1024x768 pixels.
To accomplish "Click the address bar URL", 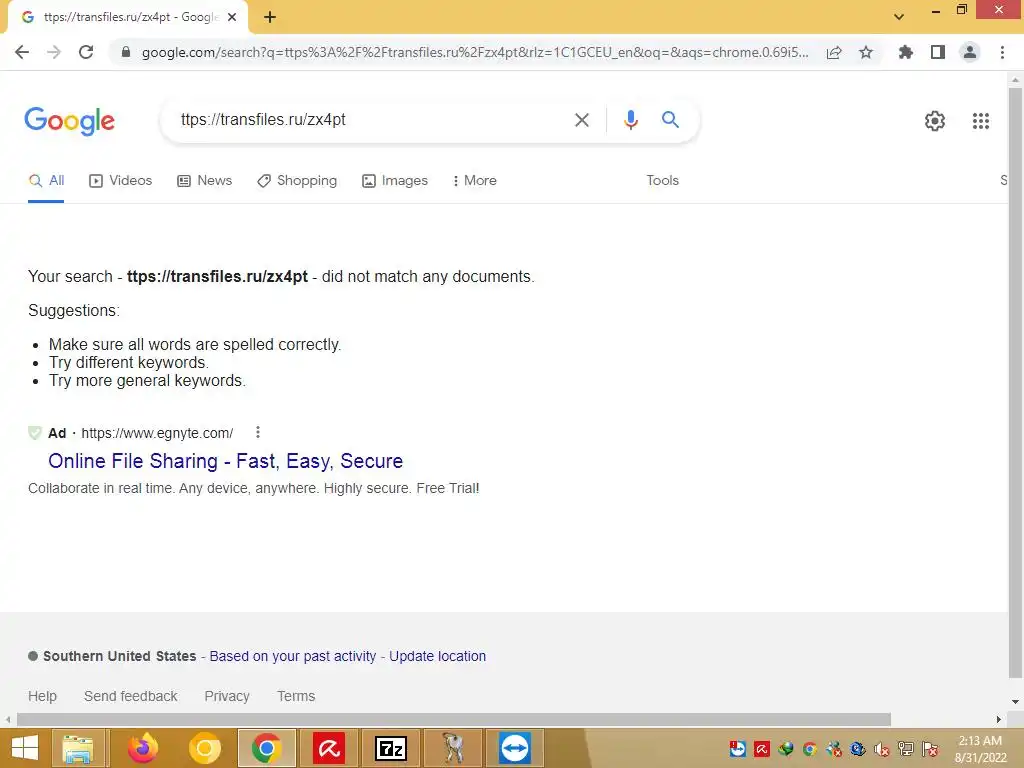I will click(475, 52).
